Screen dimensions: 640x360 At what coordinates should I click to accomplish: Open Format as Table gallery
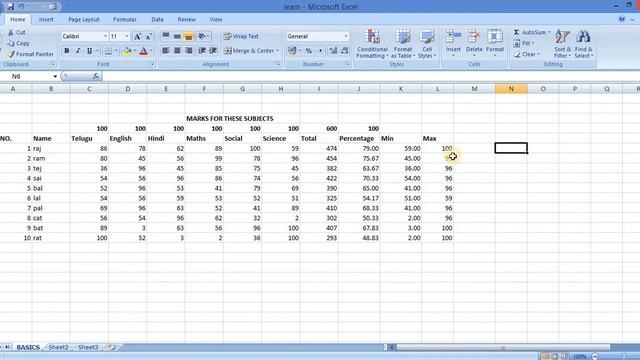point(402,44)
